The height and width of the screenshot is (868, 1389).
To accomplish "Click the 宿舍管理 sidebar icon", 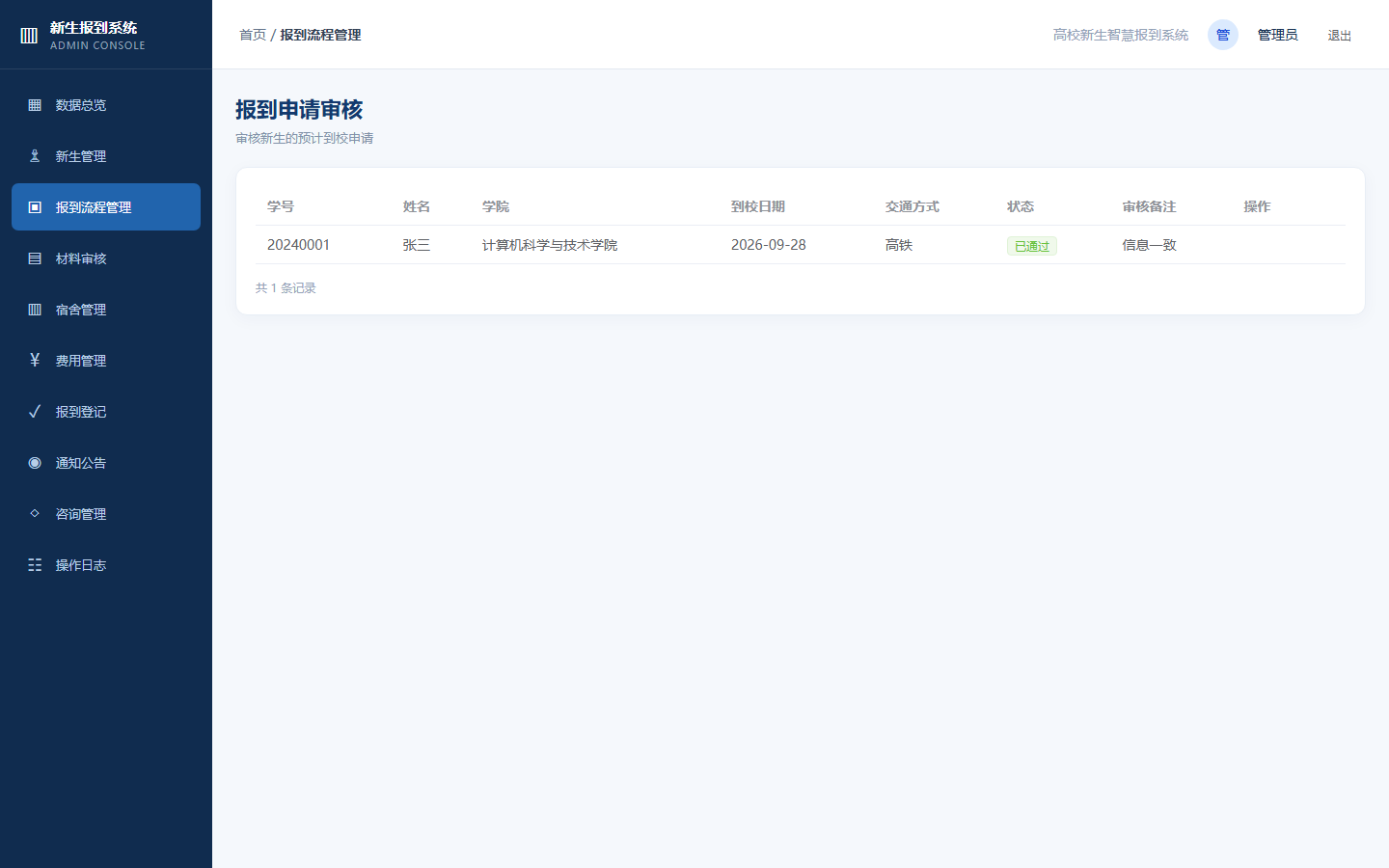I will (x=35, y=310).
